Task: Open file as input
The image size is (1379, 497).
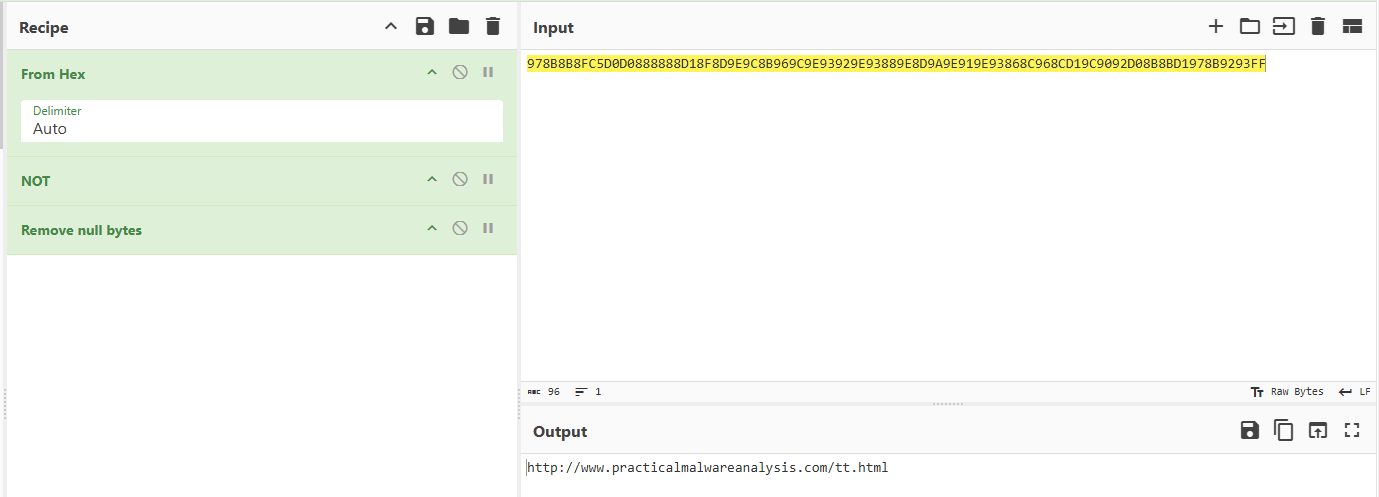Action: (x=1283, y=27)
